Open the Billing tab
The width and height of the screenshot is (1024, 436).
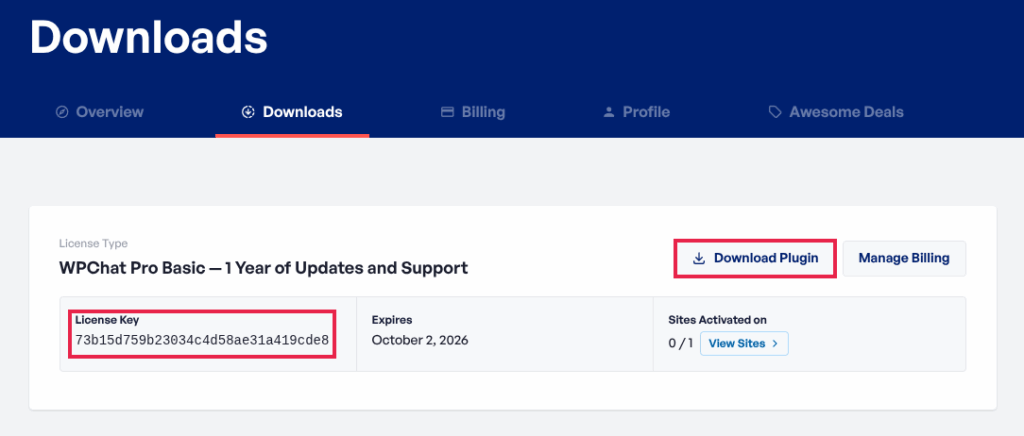click(483, 112)
